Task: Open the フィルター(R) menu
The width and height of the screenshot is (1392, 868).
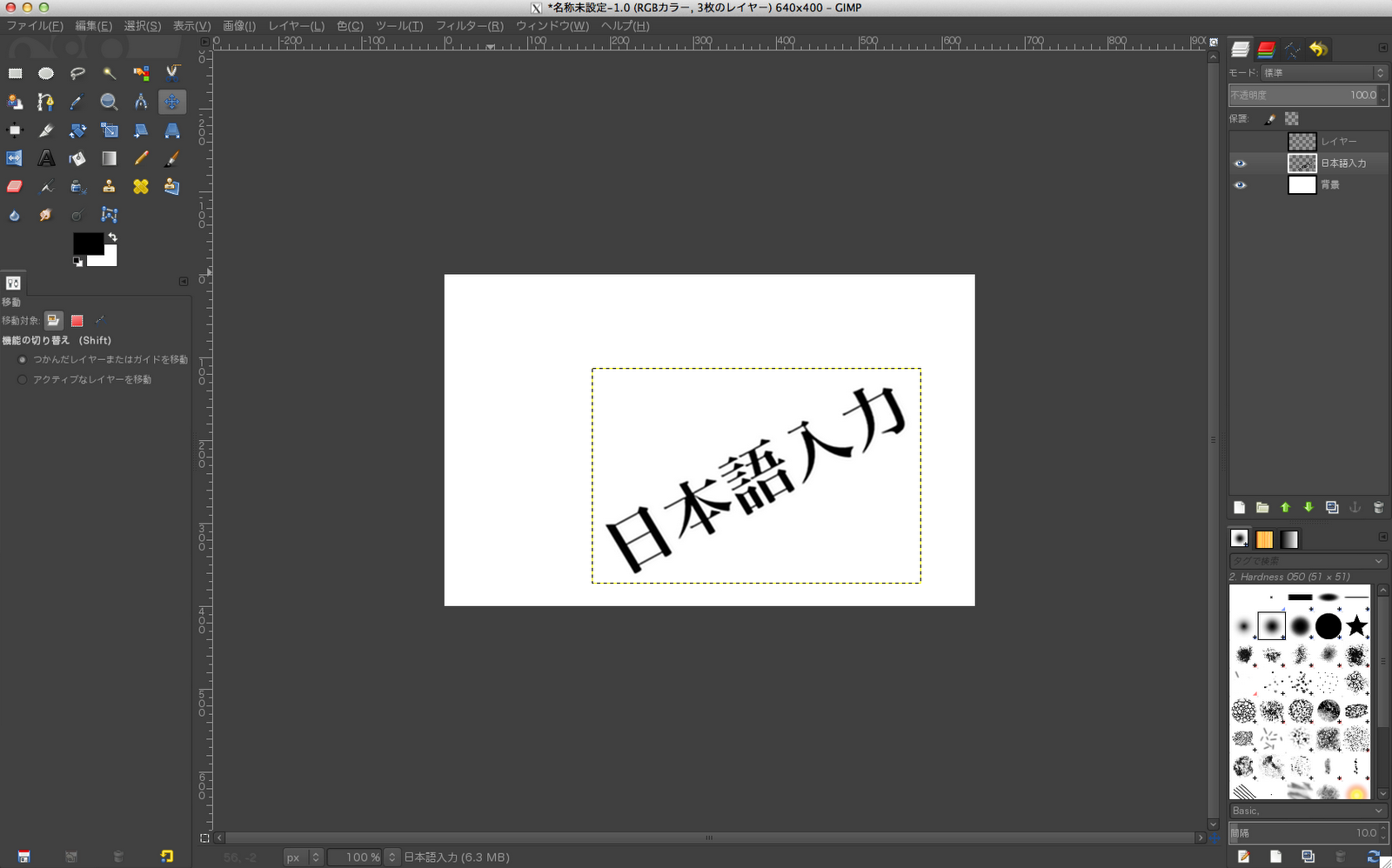Action: (470, 26)
